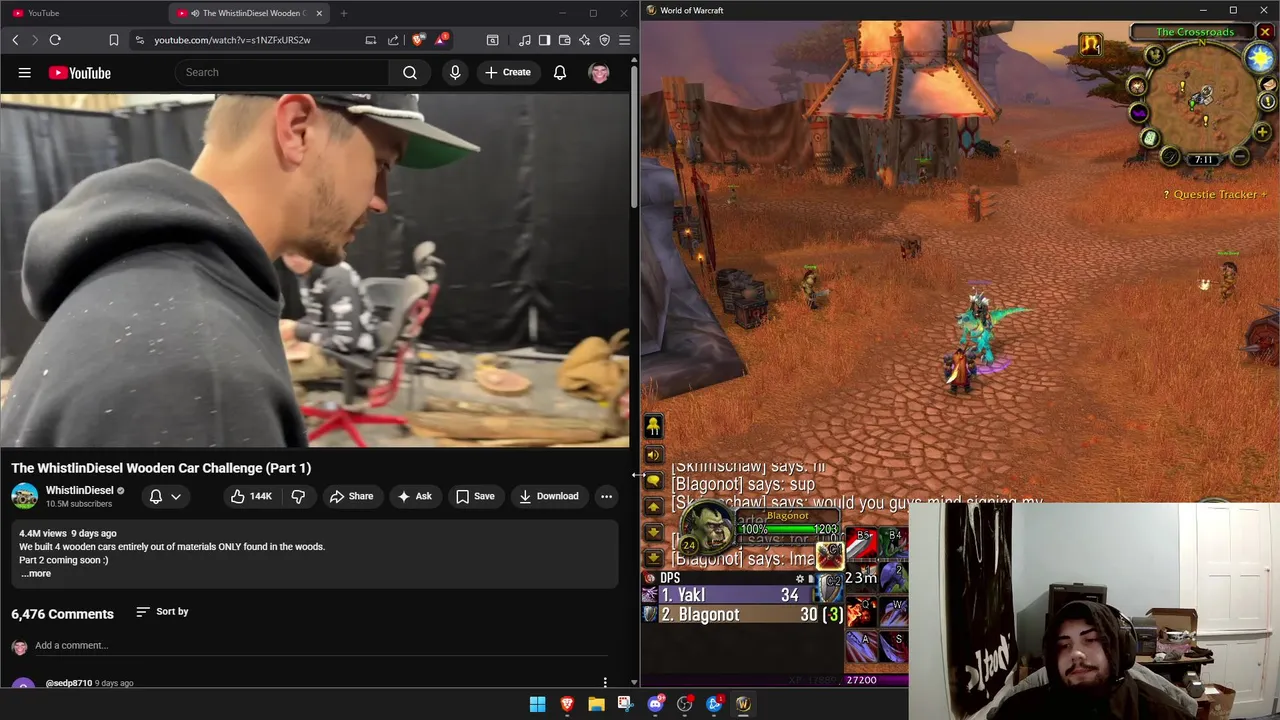Open the Brave Shields lion icon
The image size is (1280, 720).
tap(418, 40)
